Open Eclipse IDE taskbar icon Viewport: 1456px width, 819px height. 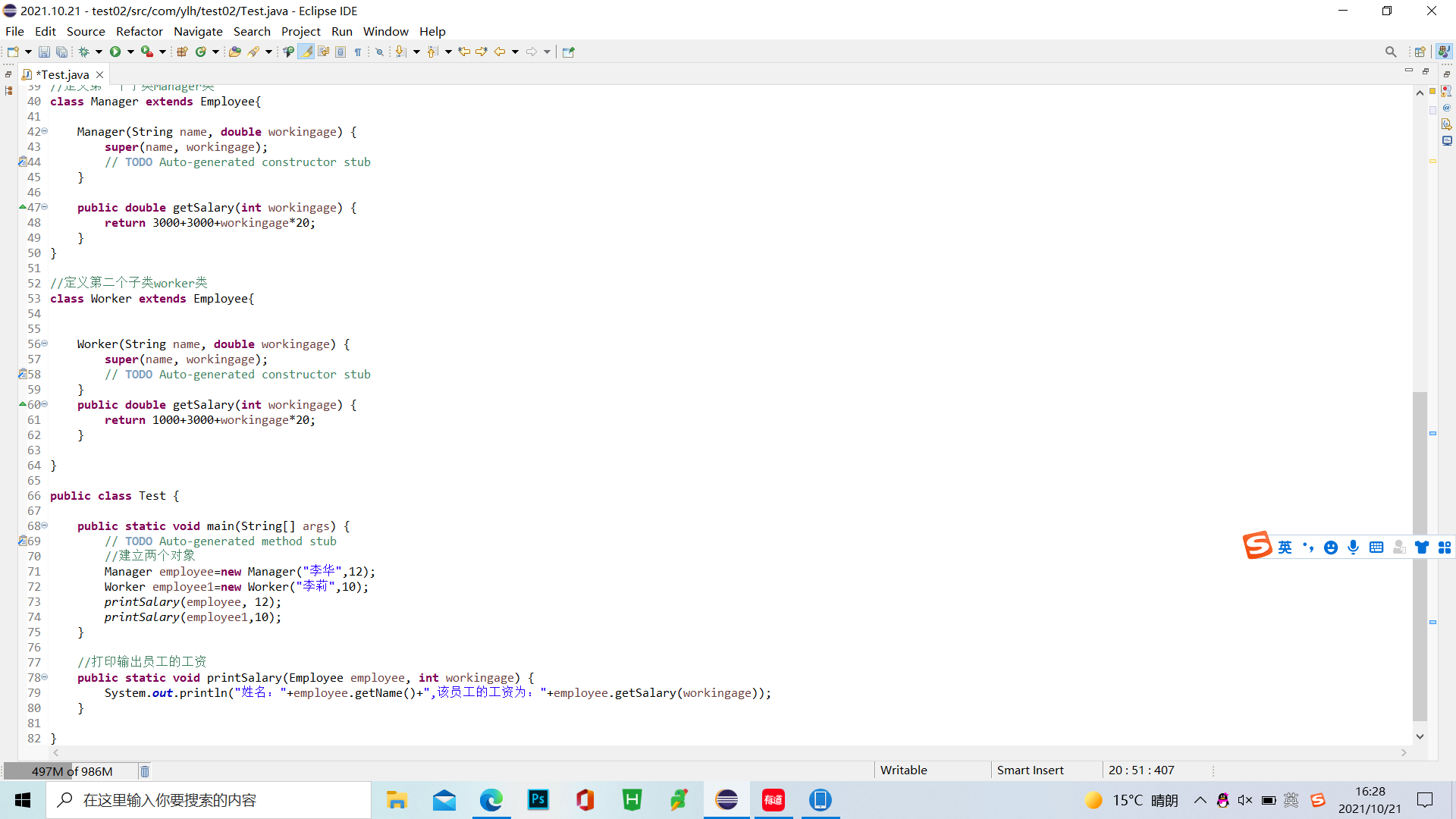pos(728,799)
